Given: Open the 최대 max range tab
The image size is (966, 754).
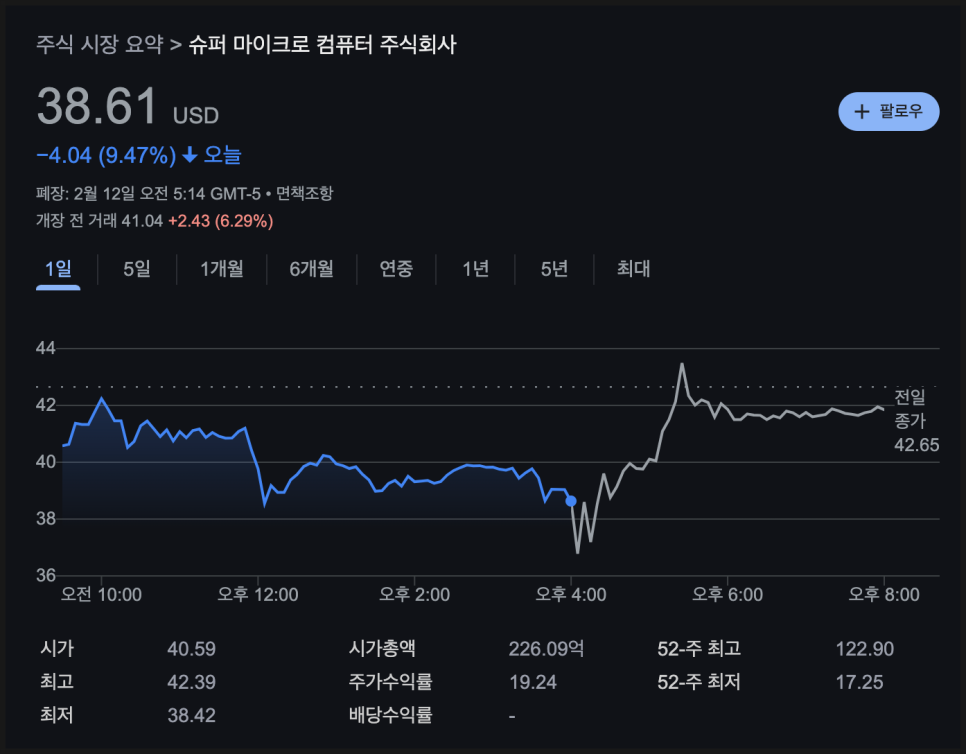Looking at the screenshot, I should coord(633,269).
